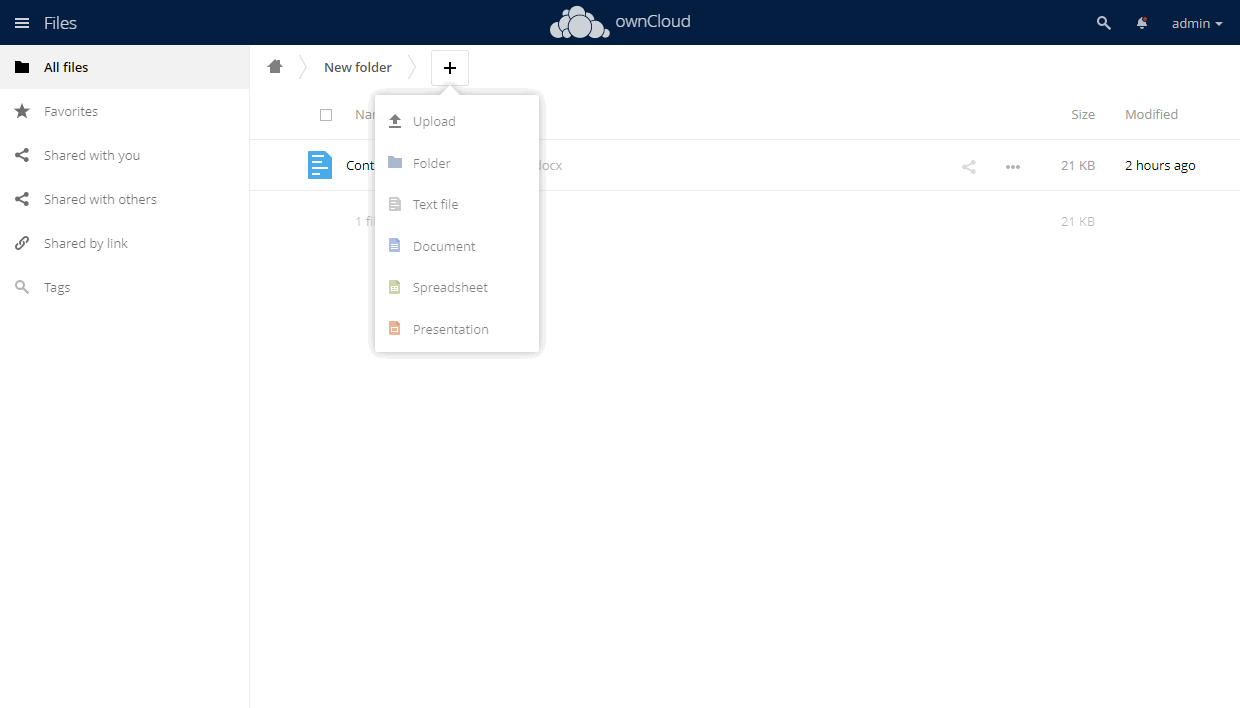1240x708 pixels.
Task: Click the search magnifier icon
Action: pyautogui.click(x=1103, y=23)
